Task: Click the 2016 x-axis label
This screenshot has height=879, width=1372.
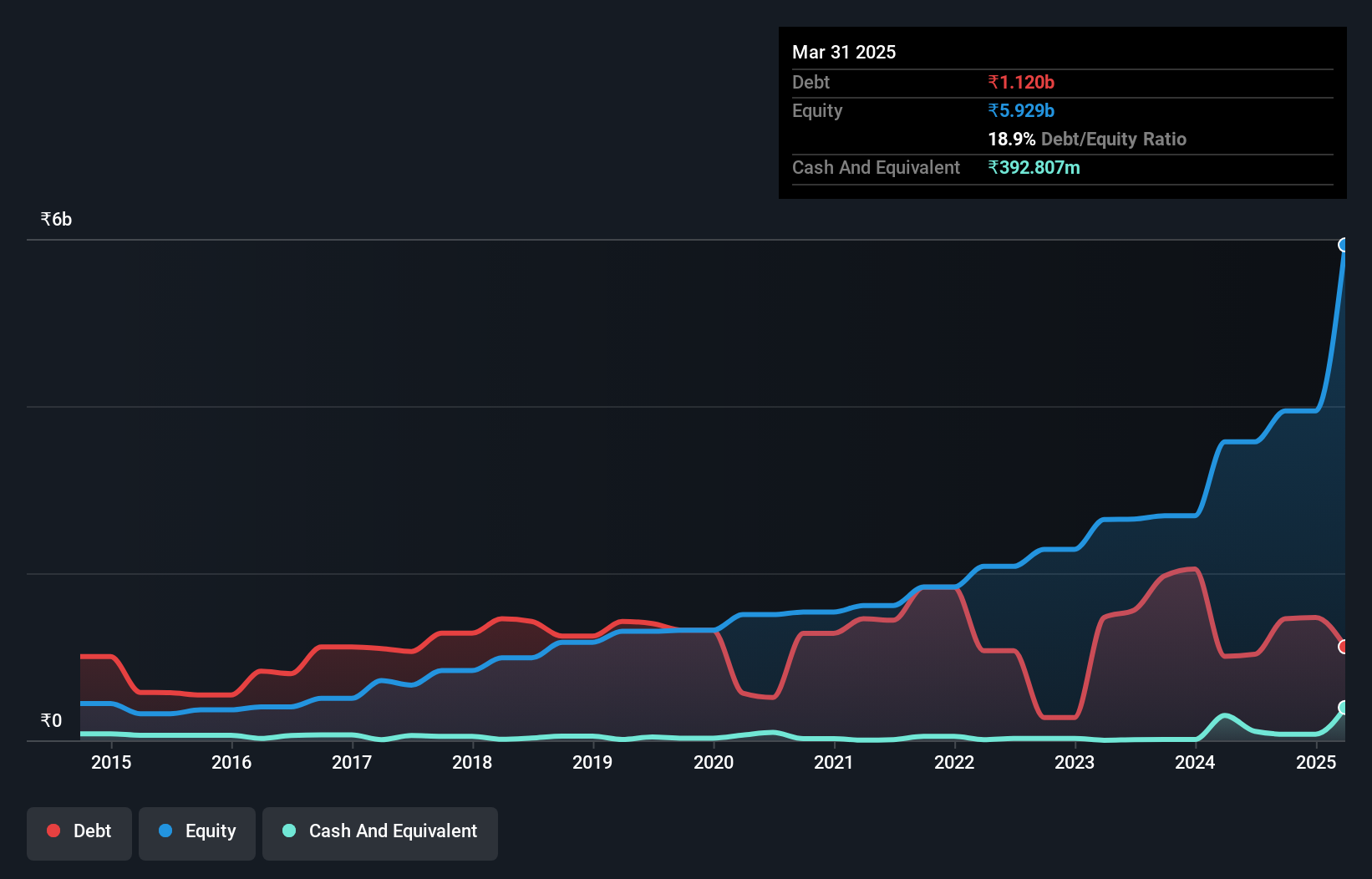Action: tap(231, 762)
